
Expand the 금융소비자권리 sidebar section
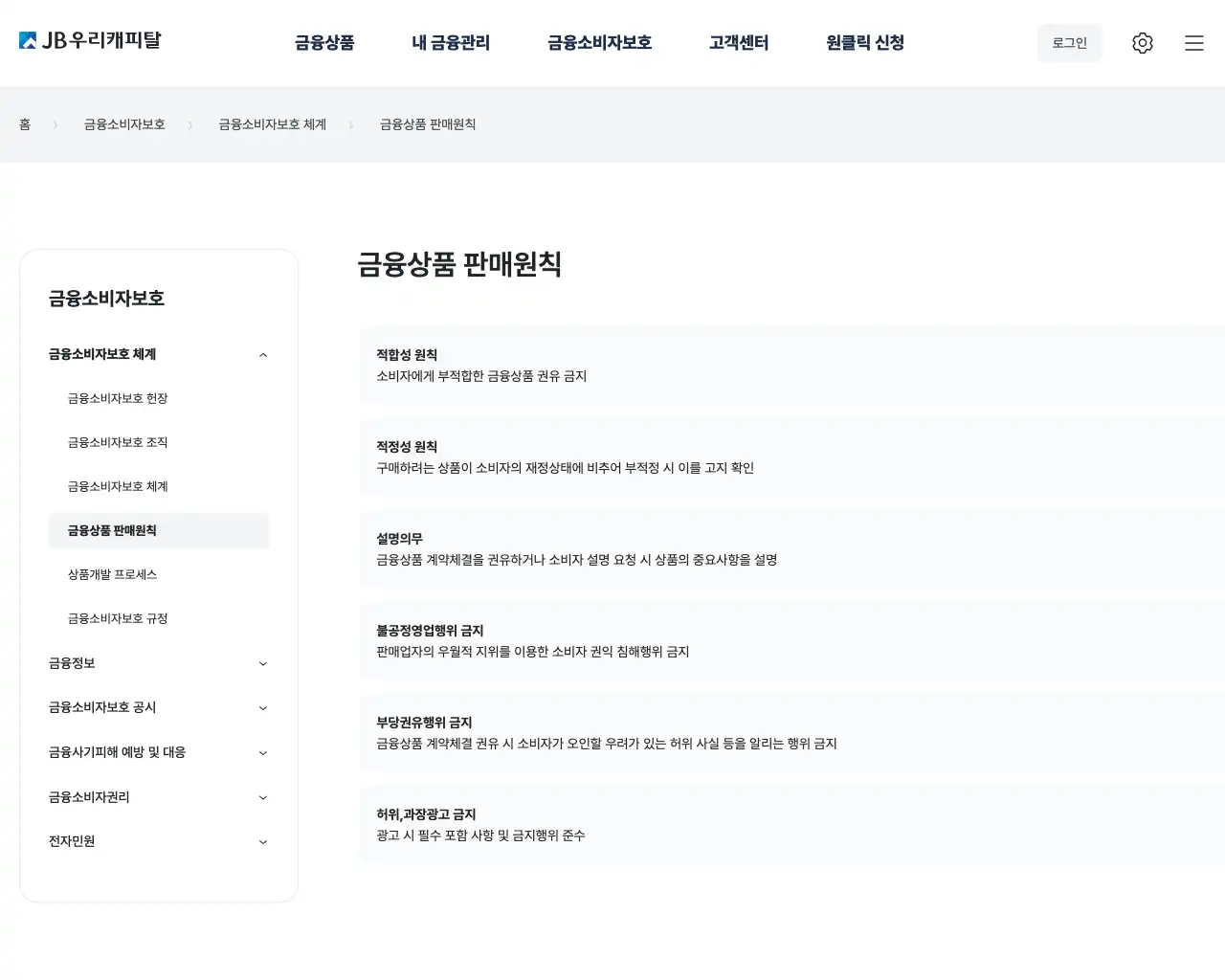[159, 797]
